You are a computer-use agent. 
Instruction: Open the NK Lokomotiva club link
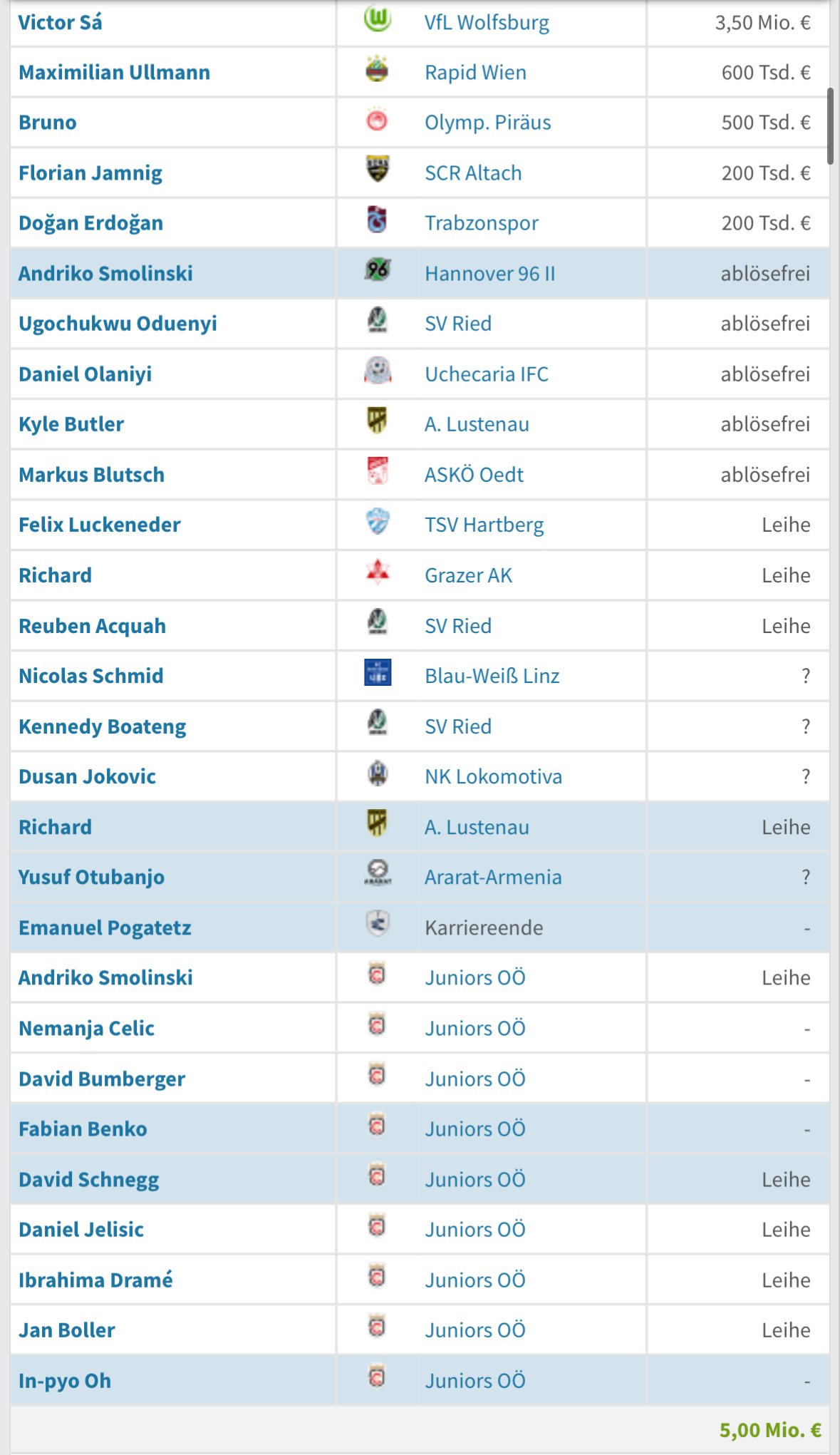point(493,776)
